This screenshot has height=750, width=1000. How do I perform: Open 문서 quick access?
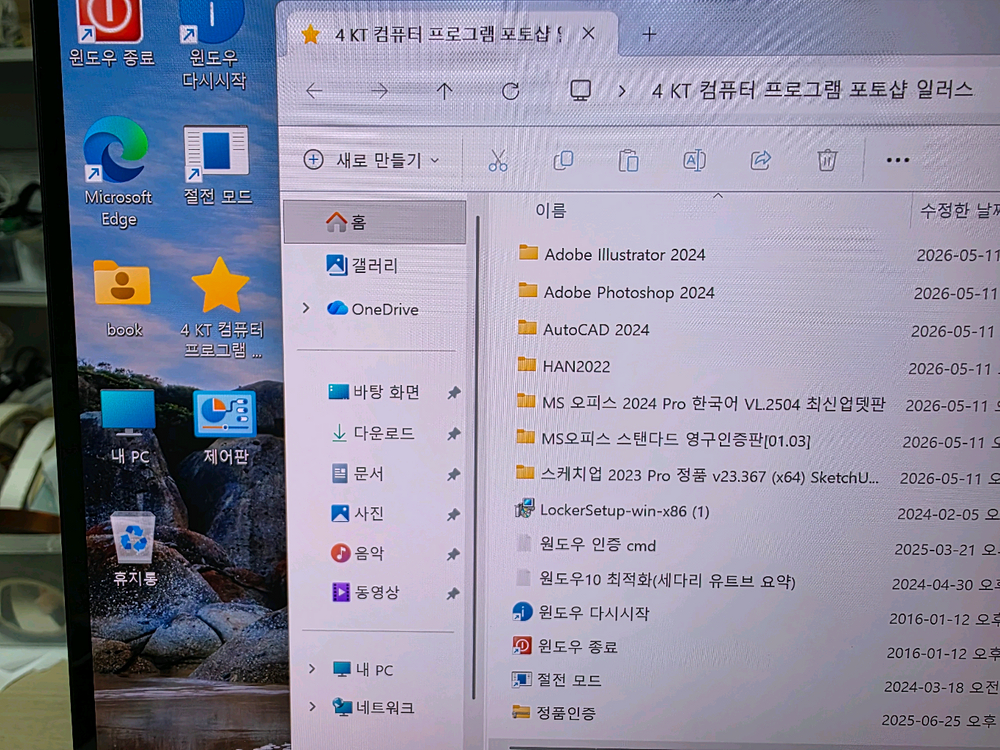358,473
